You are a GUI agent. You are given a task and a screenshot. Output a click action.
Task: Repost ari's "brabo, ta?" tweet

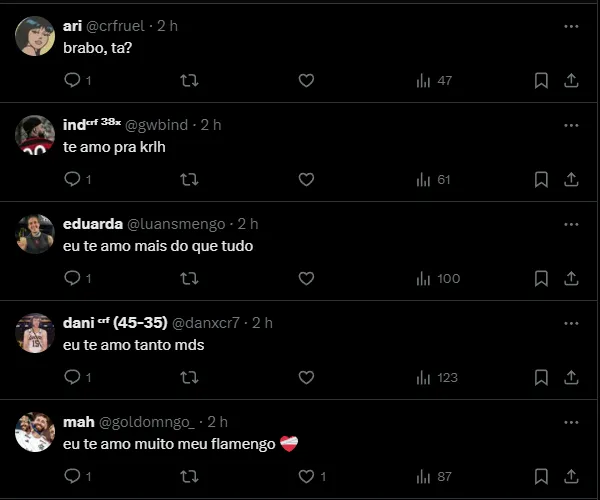(188, 80)
